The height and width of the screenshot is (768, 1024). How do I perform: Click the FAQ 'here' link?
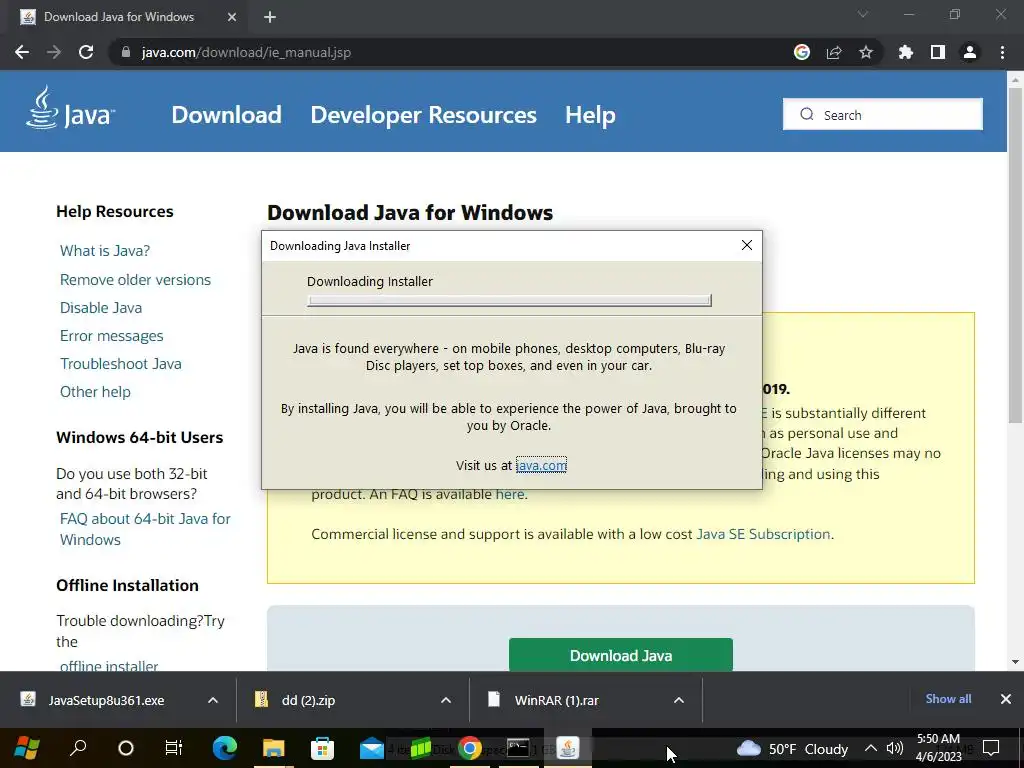510,494
